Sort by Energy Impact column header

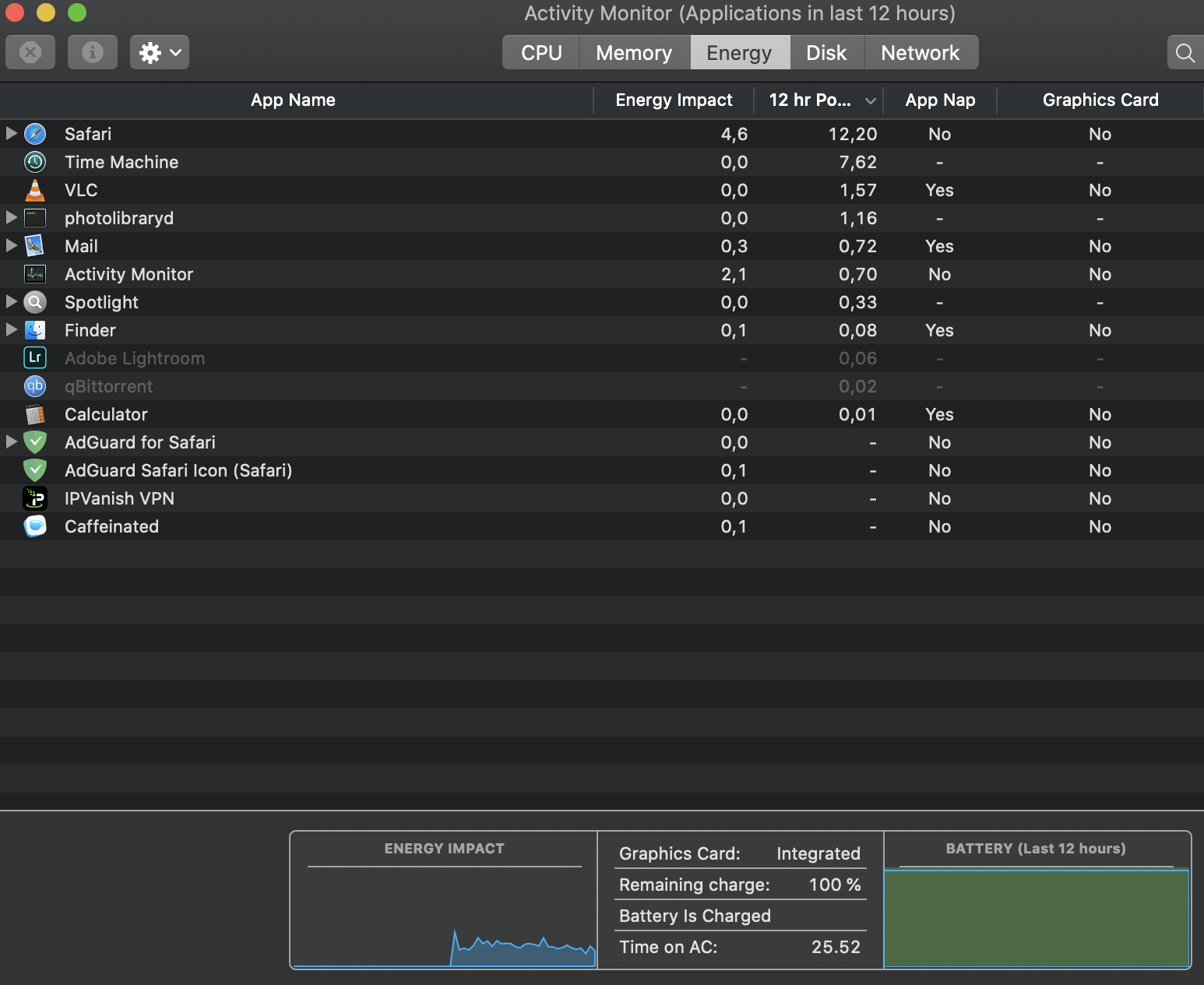pyautogui.click(x=674, y=100)
